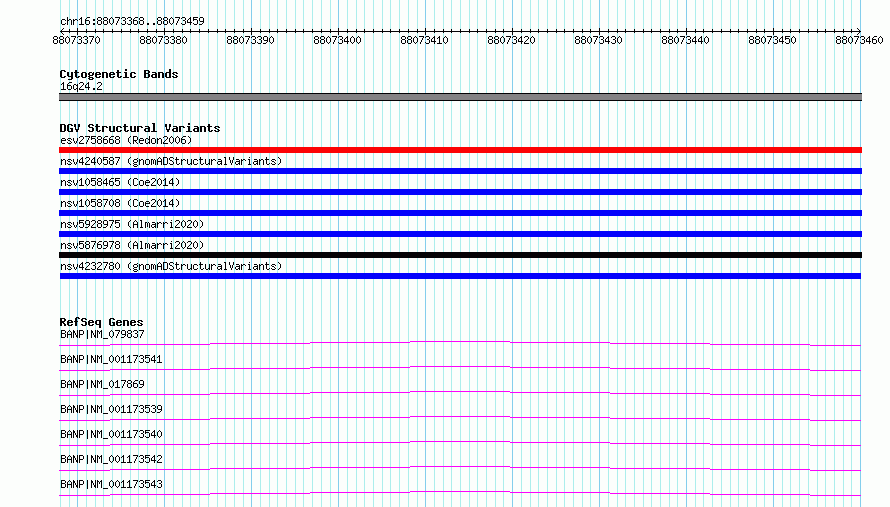The height and width of the screenshot is (507, 890).
Task: Open variant nsv4232780 (gnomADStructuralVariants) label
Action: click(171, 266)
